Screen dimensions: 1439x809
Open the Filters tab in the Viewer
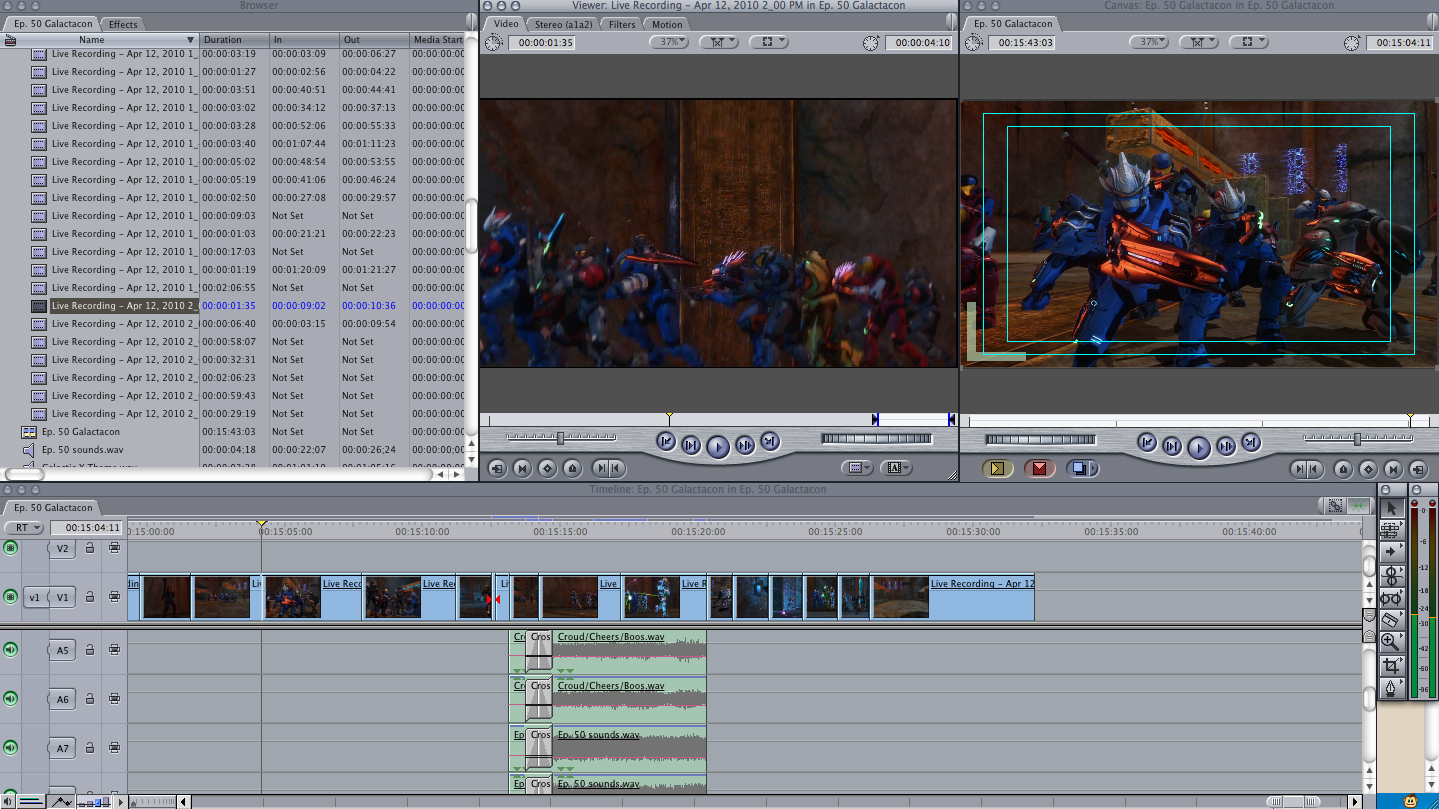(621, 24)
